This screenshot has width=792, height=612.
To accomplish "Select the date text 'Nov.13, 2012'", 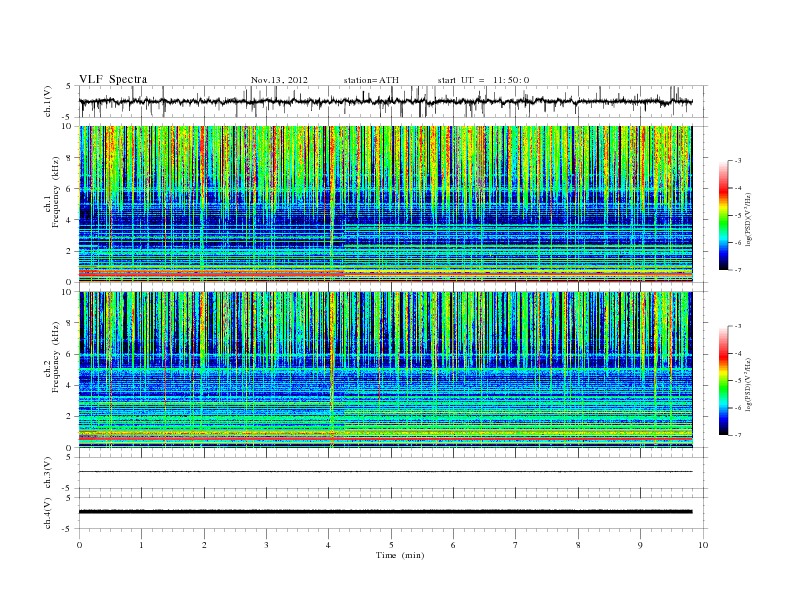I will 279,80.
